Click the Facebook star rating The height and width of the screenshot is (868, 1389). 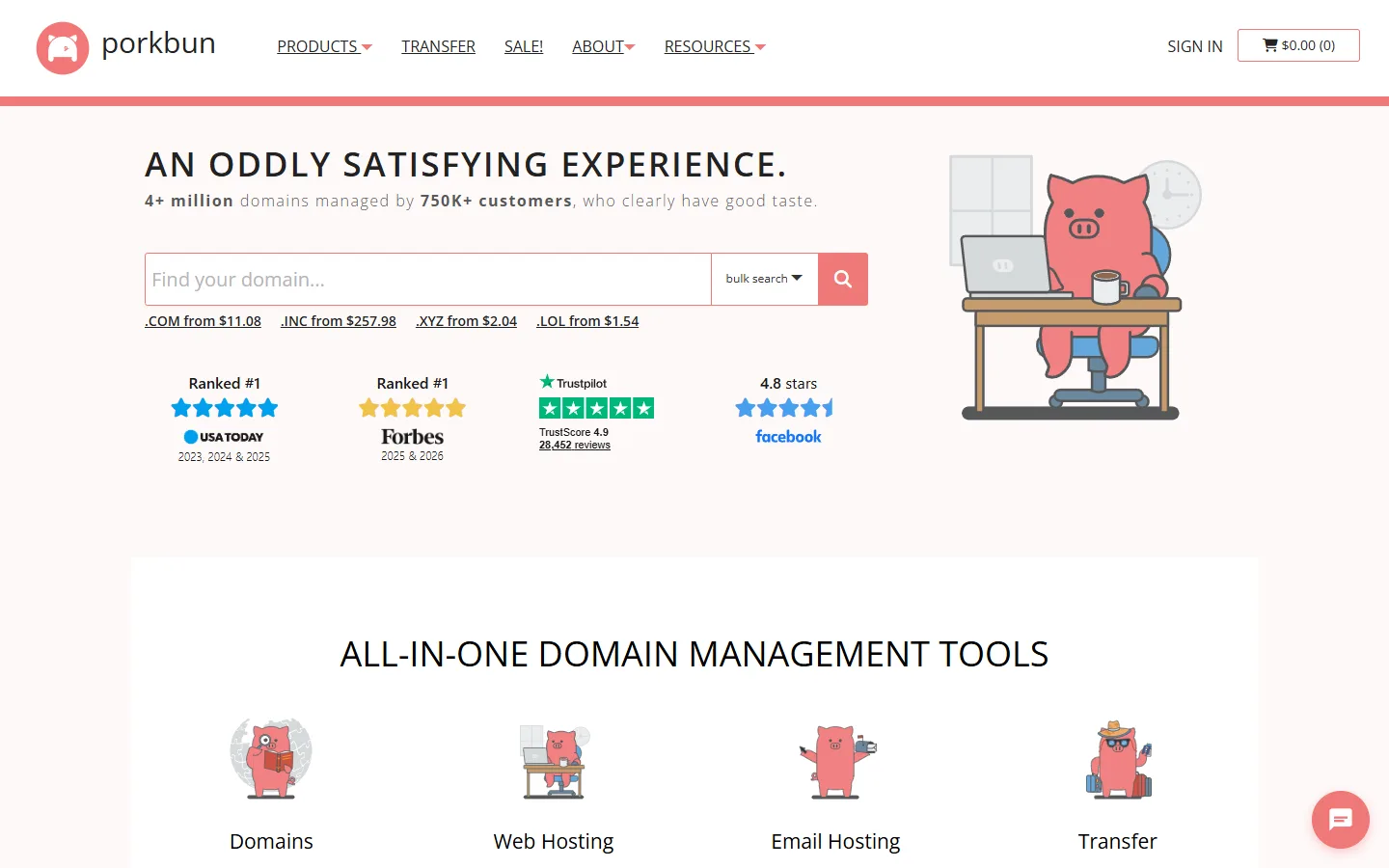pos(784,408)
